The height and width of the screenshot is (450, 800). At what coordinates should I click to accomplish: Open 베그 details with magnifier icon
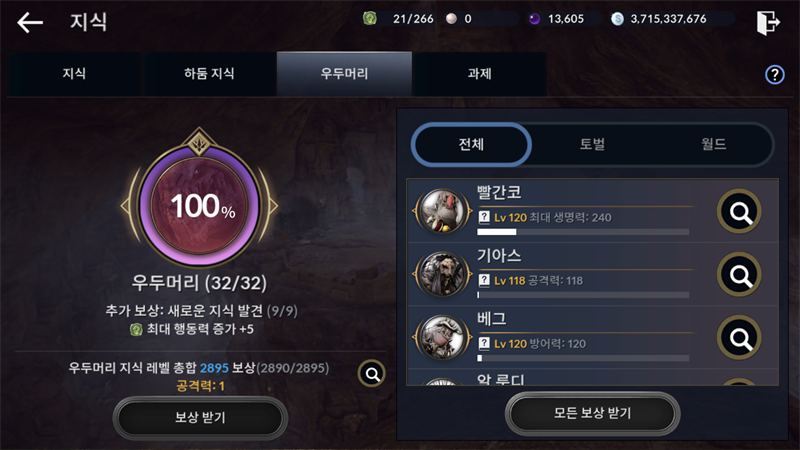coord(739,338)
